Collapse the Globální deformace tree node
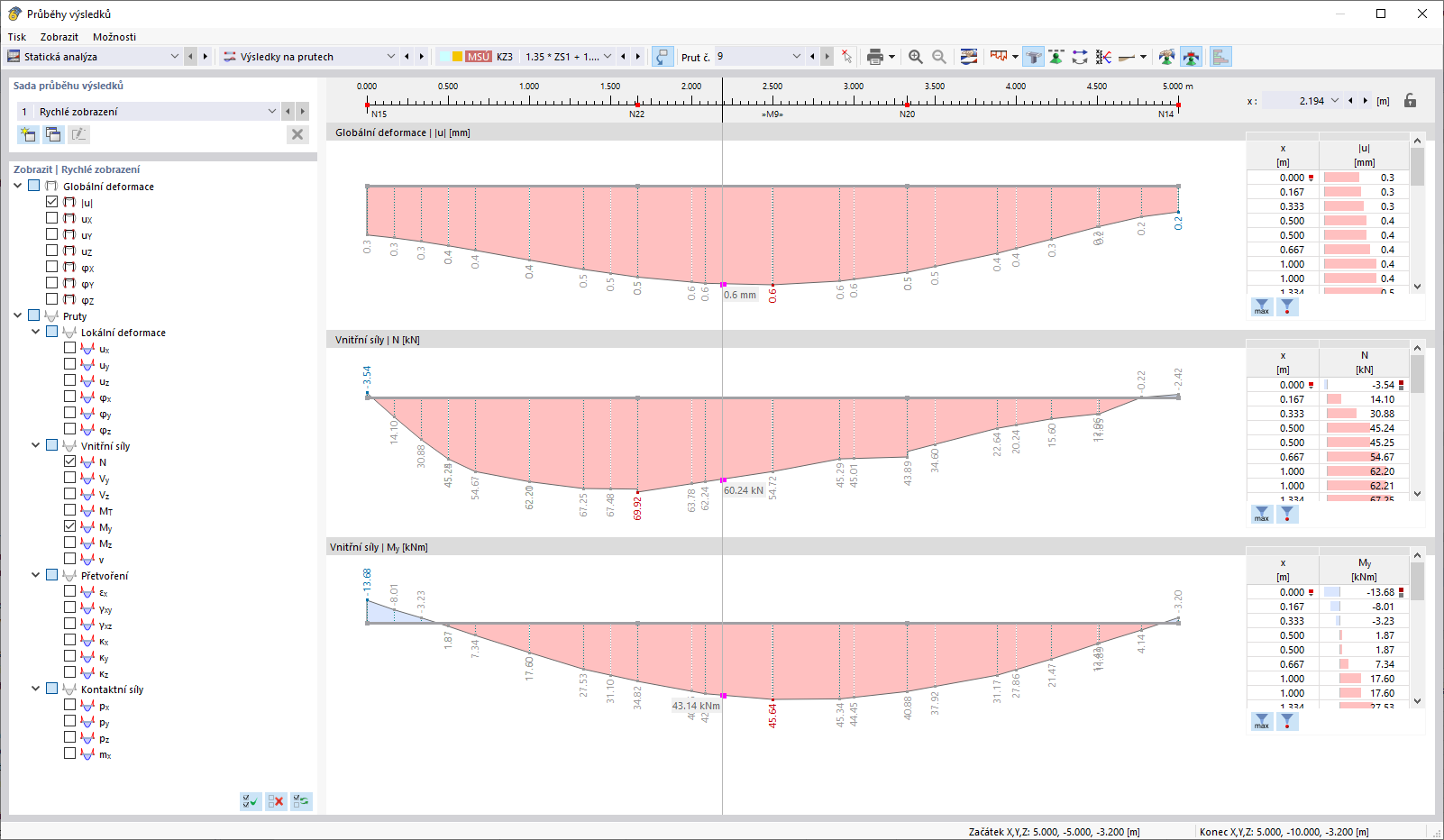The height and width of the screenshot is (840, 1444). click(x=18, y=186)
